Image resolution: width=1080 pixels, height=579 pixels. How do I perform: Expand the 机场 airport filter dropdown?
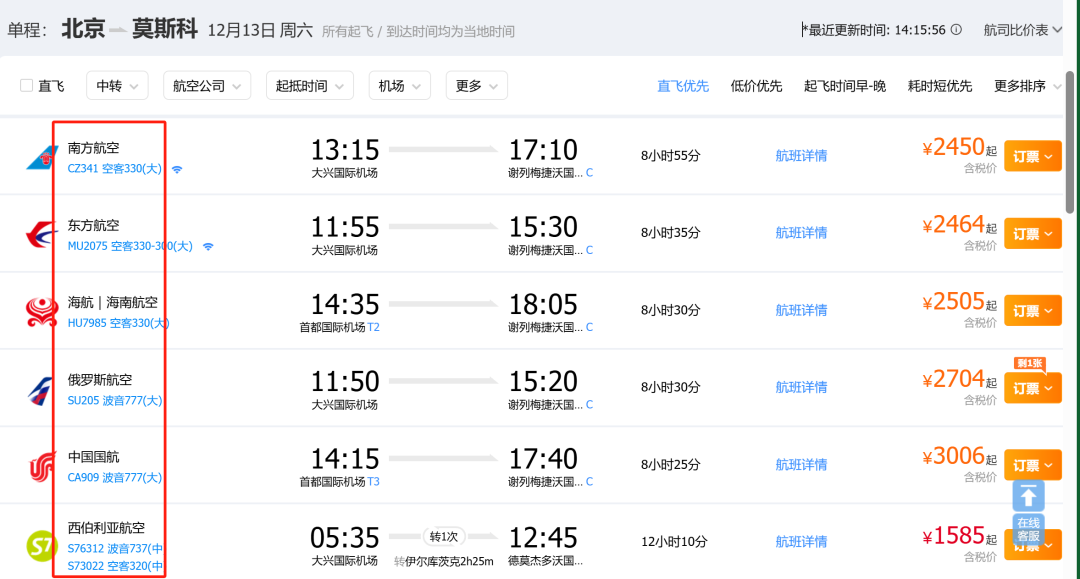coord(399,85)
